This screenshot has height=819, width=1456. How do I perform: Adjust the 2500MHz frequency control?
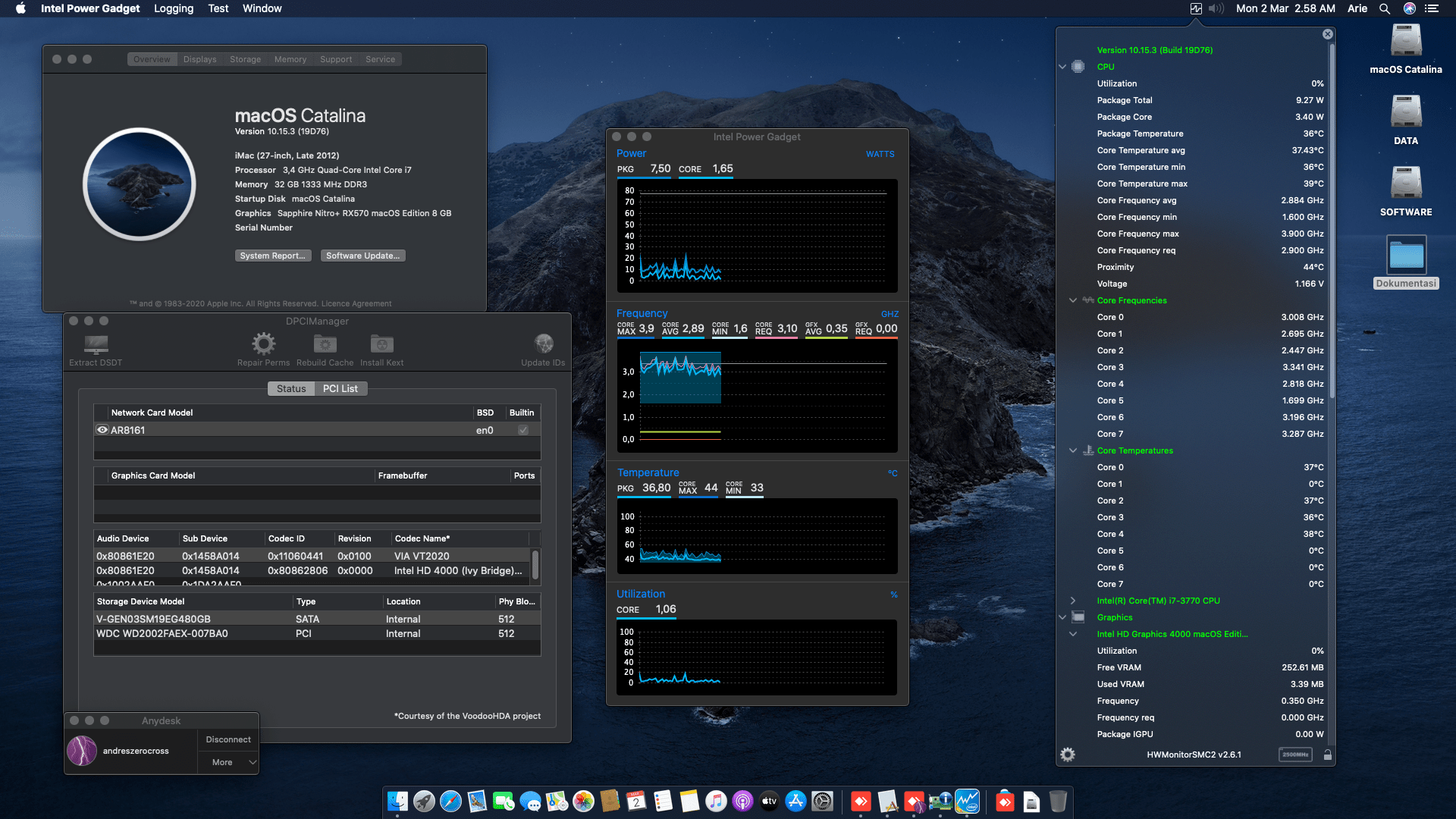1295,755
